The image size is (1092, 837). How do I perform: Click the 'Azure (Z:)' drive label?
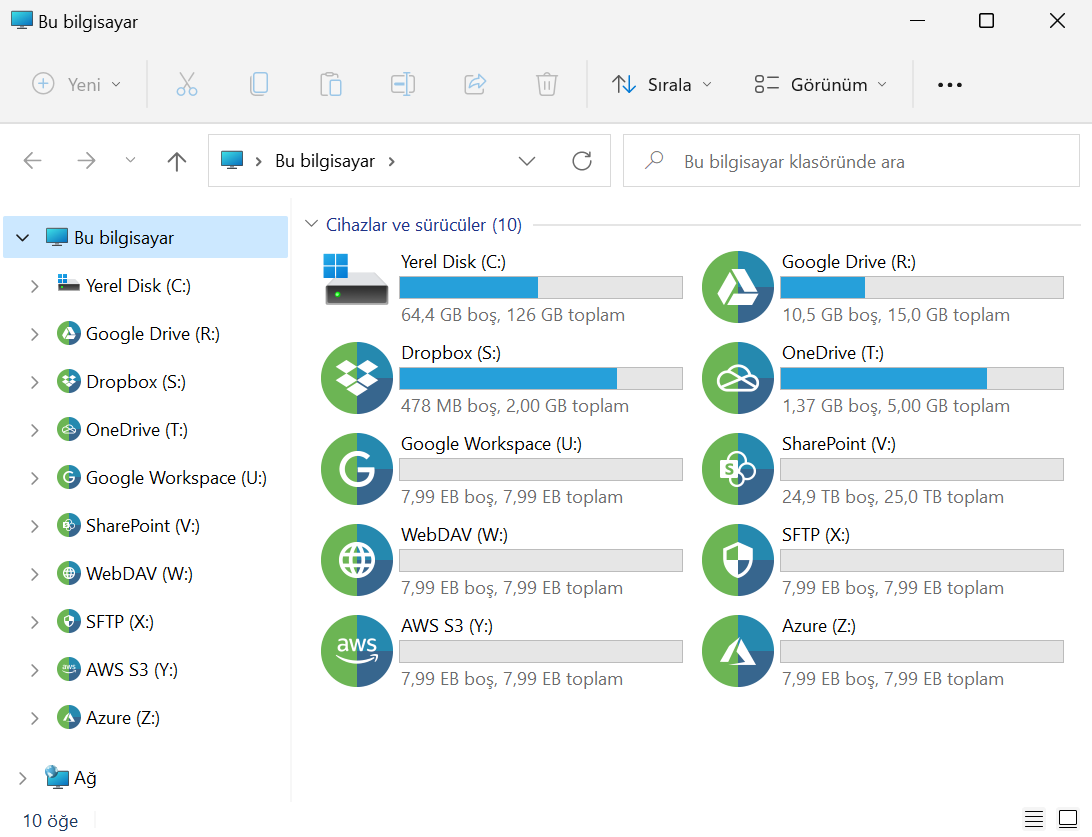pos(818,625)
